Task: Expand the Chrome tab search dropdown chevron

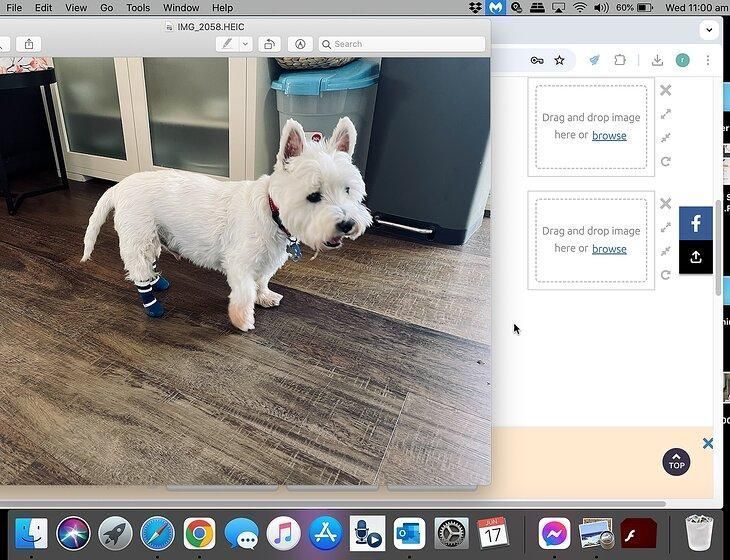Action: pyautogui.click(x=709, y=30)
